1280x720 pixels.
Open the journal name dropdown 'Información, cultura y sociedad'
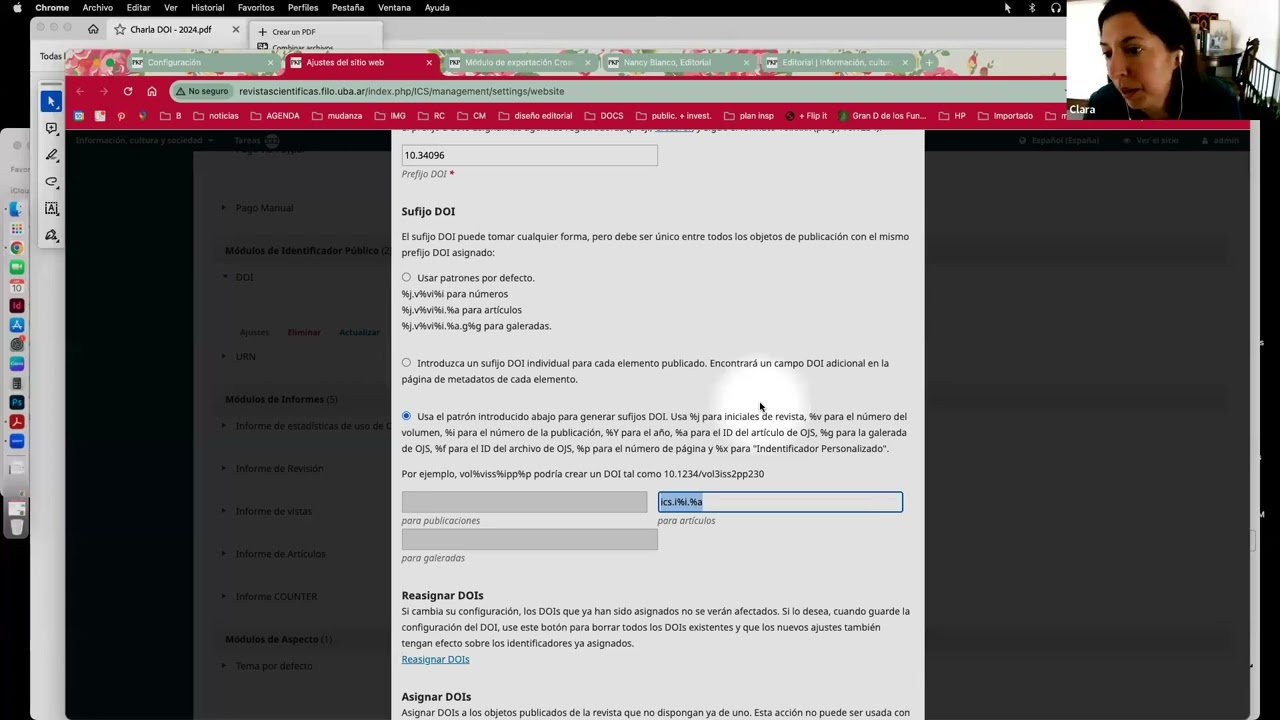[145, 141]
